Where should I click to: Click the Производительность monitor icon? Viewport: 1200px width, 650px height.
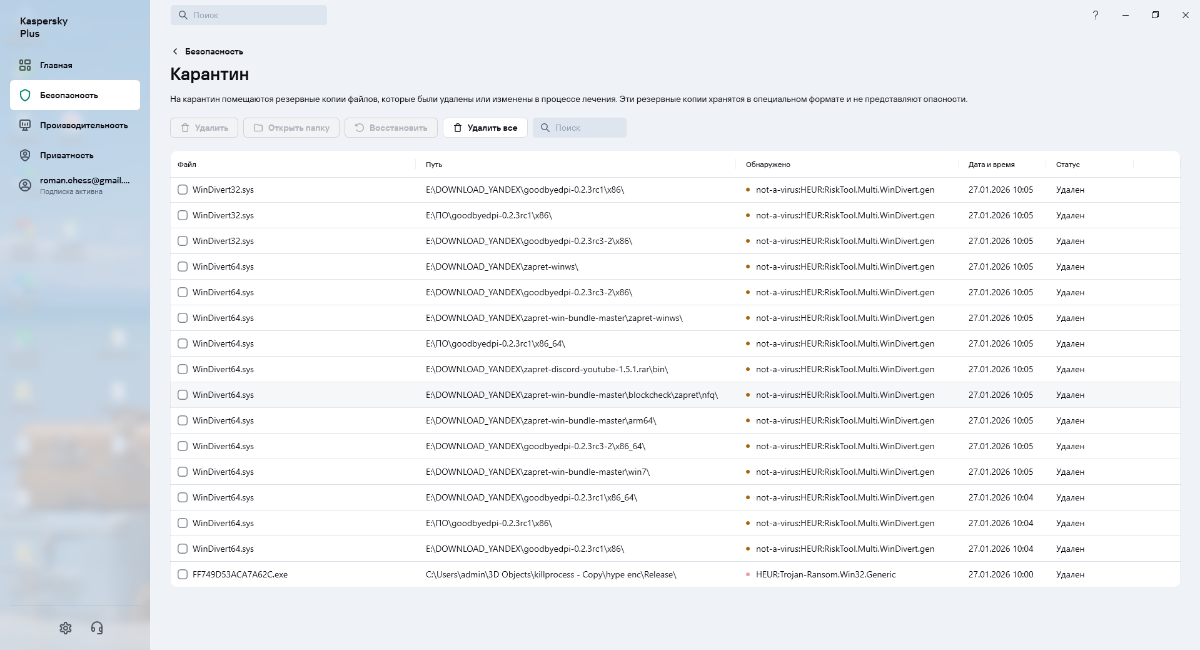25,125
